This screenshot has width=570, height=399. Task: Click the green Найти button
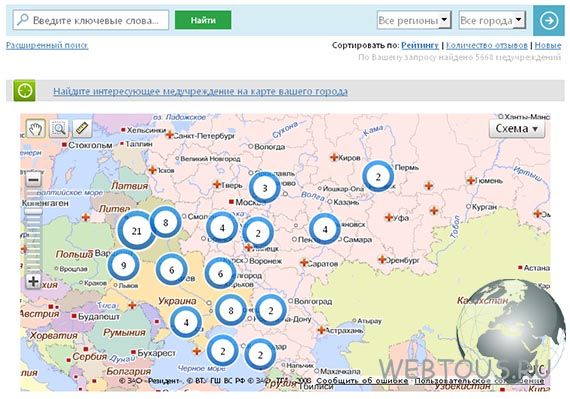click(203, 20)
